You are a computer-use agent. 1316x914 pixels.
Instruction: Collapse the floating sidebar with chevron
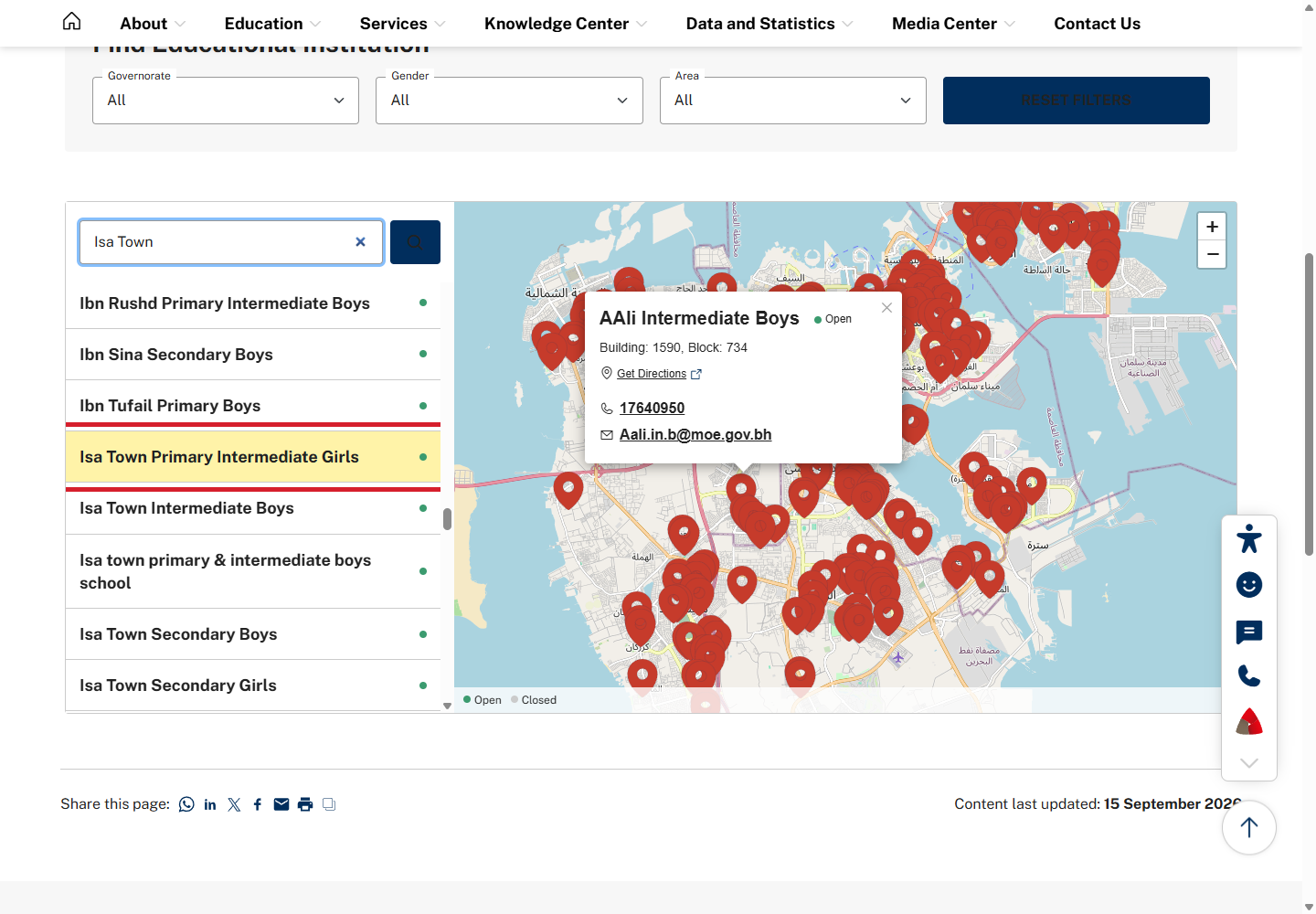(x=1249, y=763)
